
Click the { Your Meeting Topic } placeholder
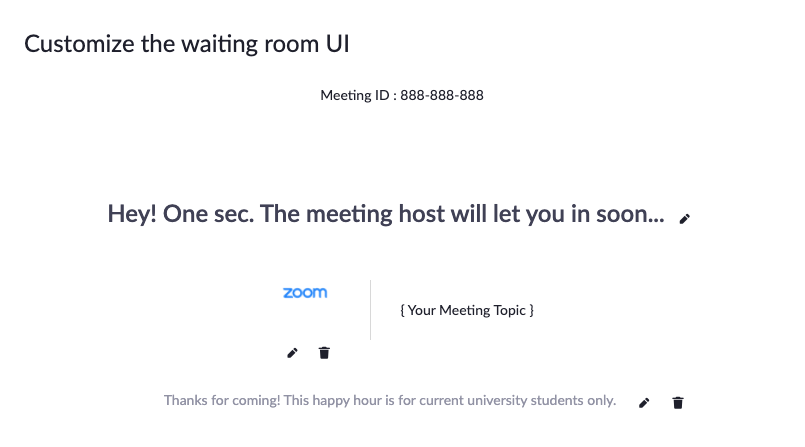[467, 310]
